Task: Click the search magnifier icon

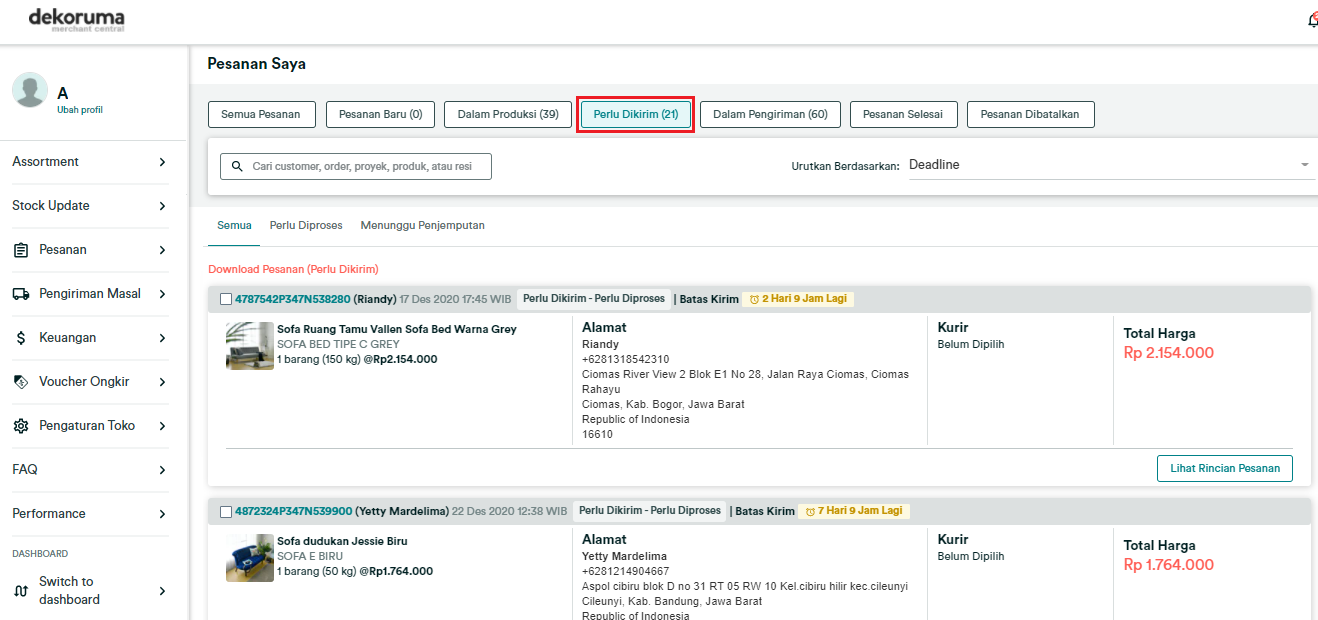Action: pos(238,166)
